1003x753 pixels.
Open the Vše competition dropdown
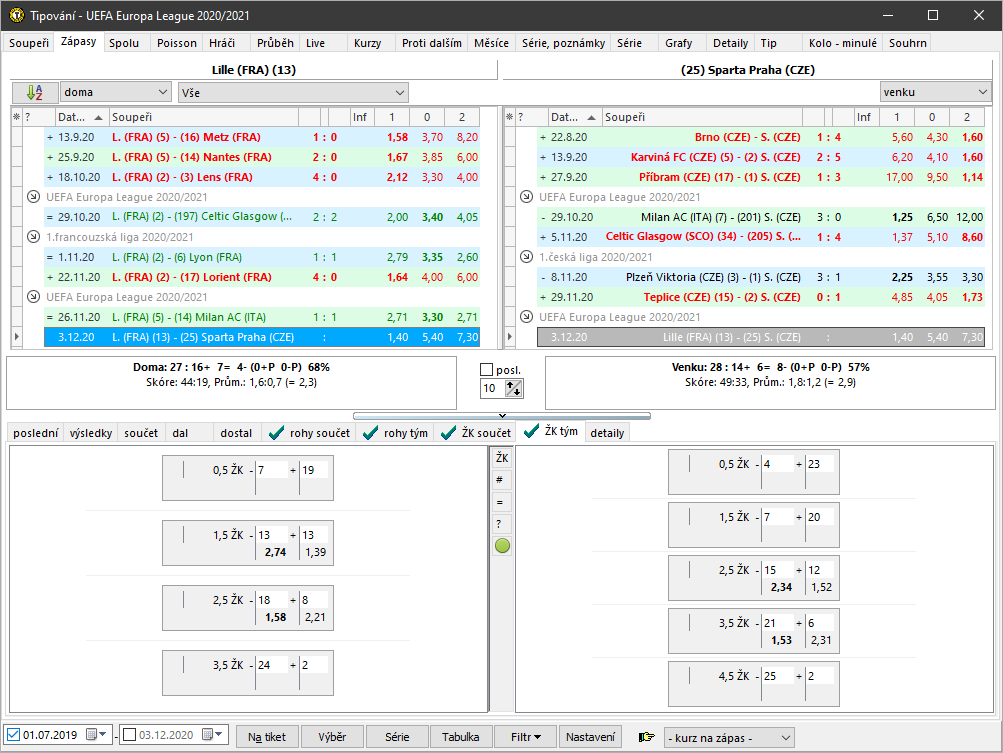[x=293, y=93]
